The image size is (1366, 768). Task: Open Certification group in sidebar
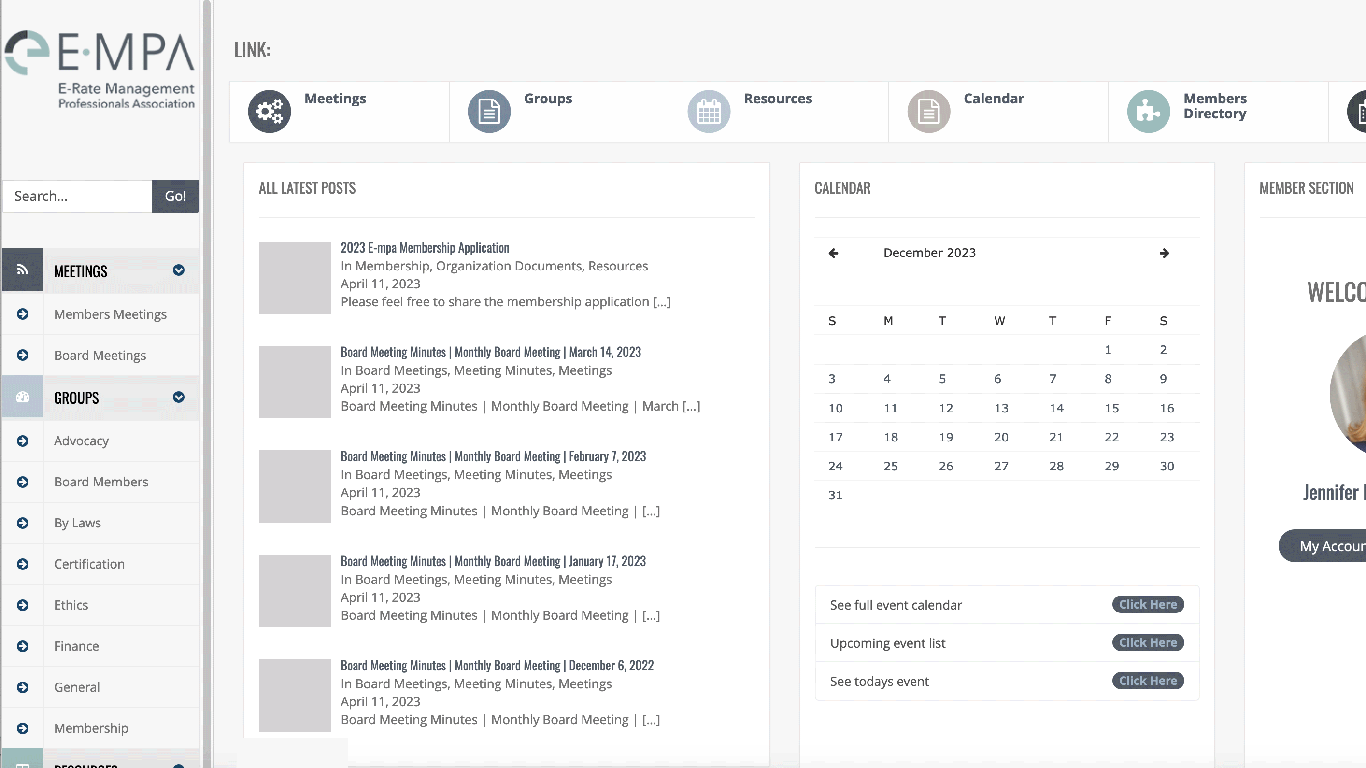(x=89, y=564)
